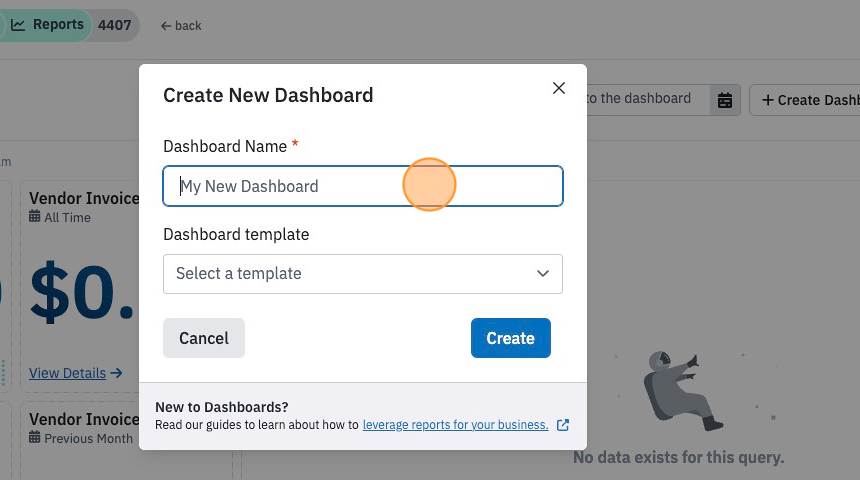The height and width of the screenshot is (480, 860).
Task: Click the astronaut no-data illustration
Action: click(683, 391)
